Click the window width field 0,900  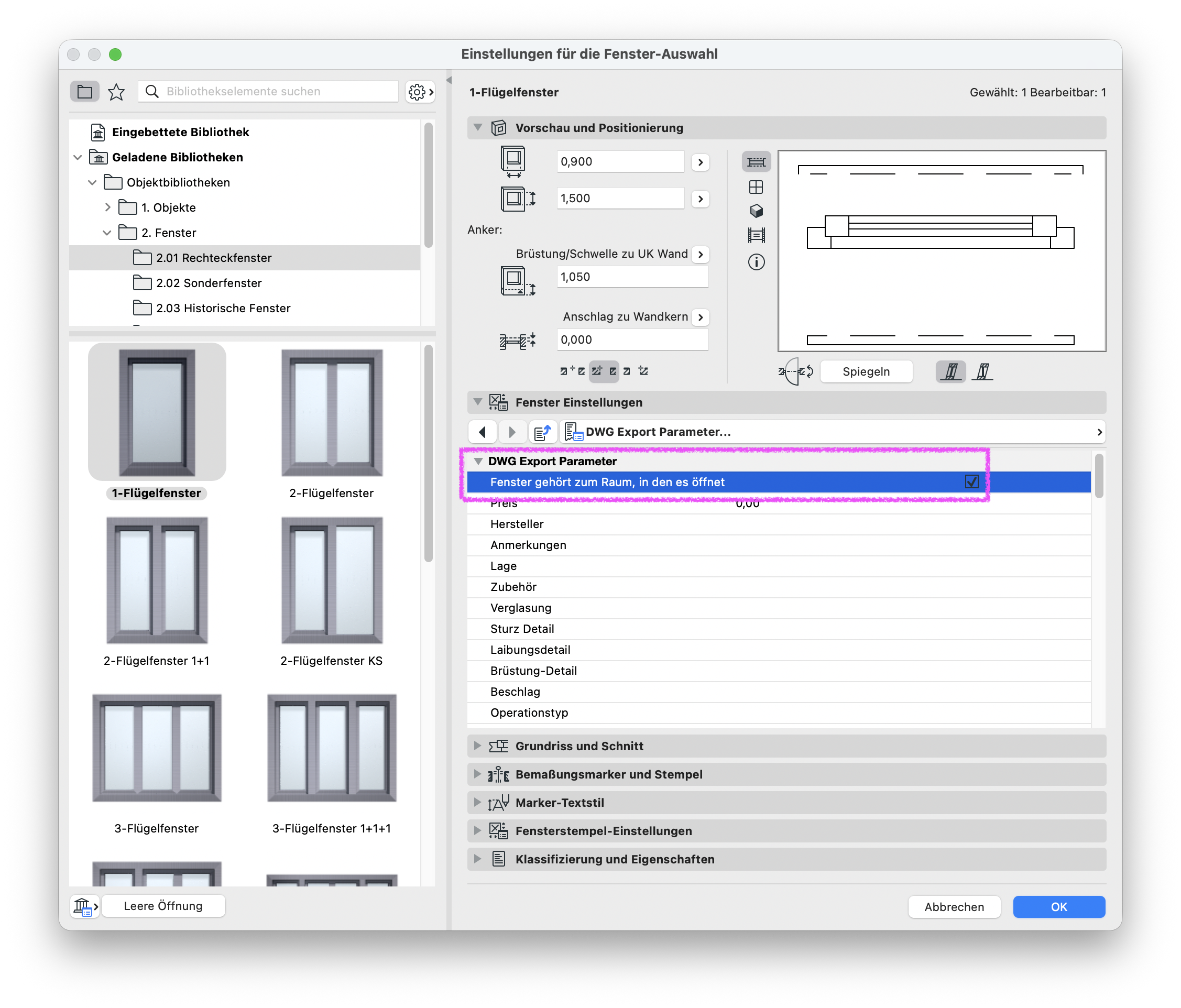pyautogui.click(x=620, y=162)
